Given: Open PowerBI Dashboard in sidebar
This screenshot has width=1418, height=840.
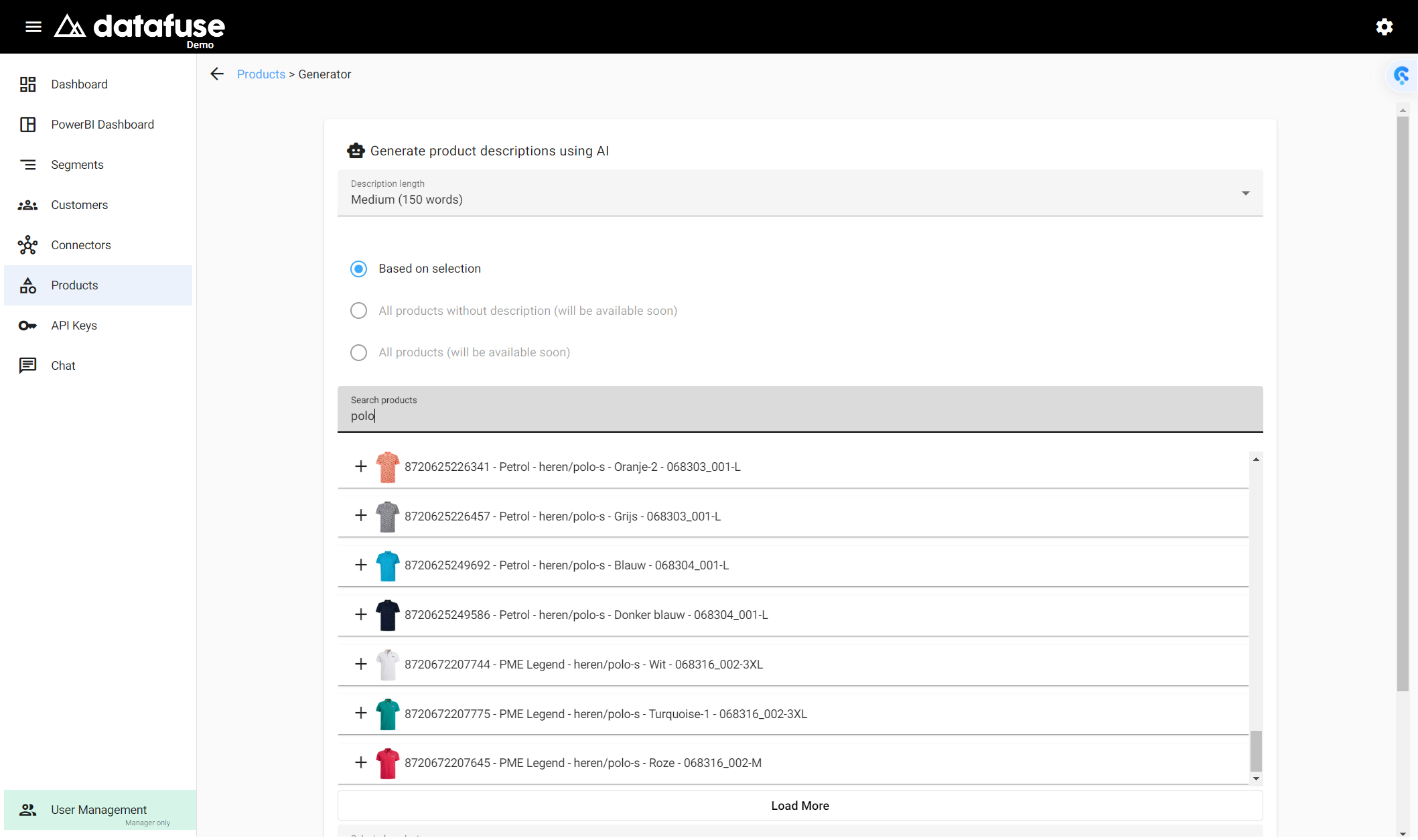Looking at the screenshot, I should pyautogui.click(x=98, y=125).
